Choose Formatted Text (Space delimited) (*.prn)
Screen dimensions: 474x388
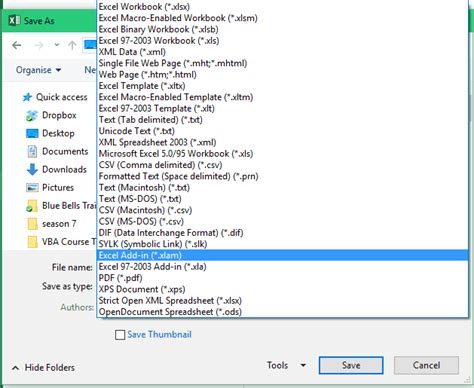tap(282, 176)
